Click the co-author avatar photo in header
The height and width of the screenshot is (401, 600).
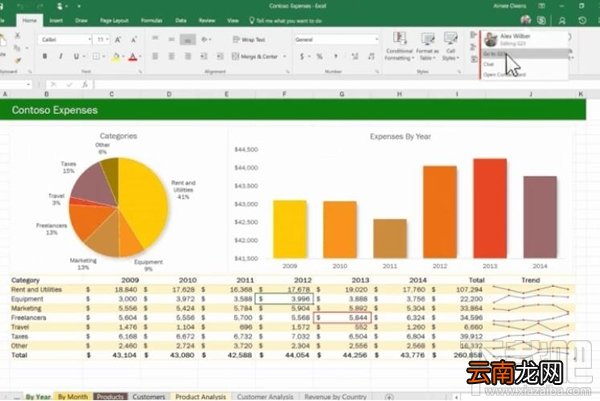coord(526,20)
